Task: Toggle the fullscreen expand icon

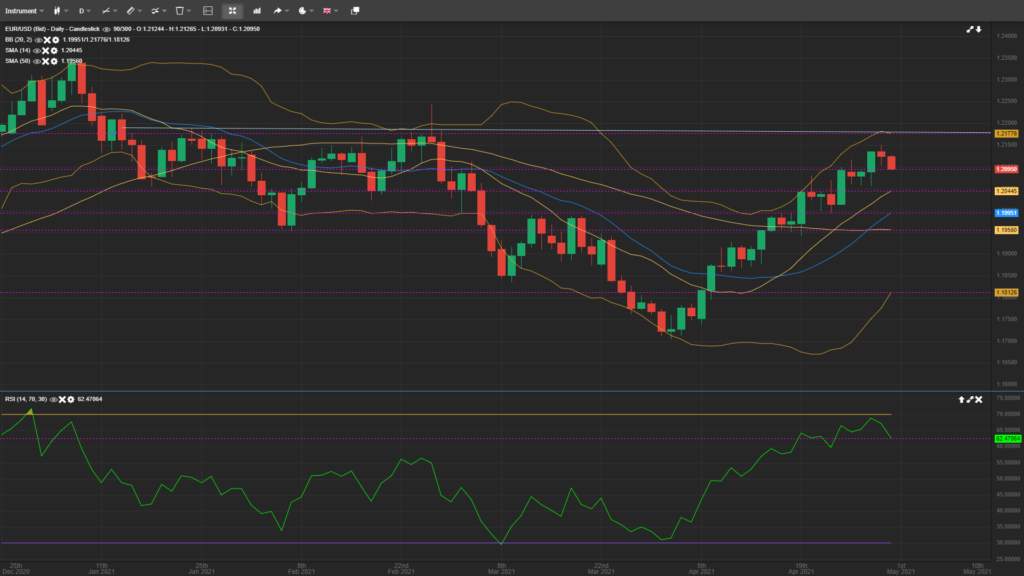Action: (x=232, y=10)
